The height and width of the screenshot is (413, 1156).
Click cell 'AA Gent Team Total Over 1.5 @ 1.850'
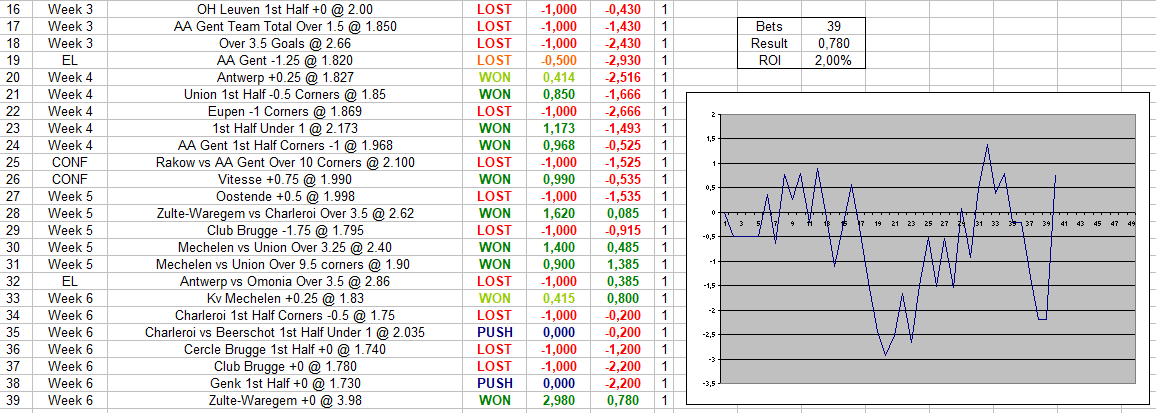(285, 27)
